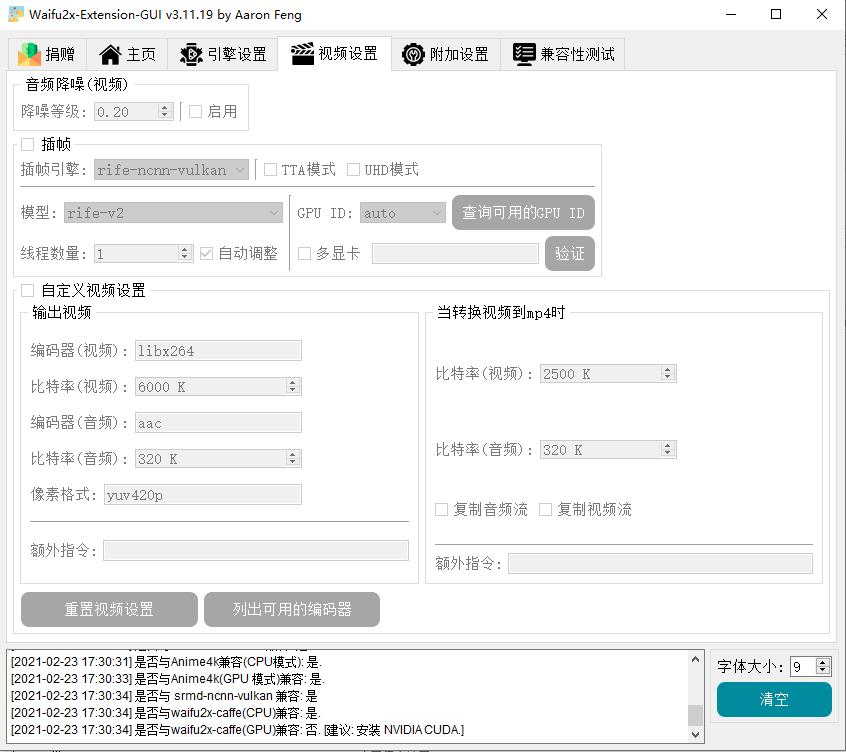
Task: Click log line Anime4k兼容(CPU模式)
Action: click(166, 662)
